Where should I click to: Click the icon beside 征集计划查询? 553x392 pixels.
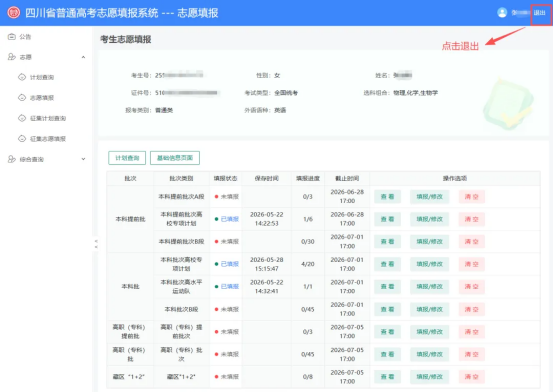[x=22, y=118]
